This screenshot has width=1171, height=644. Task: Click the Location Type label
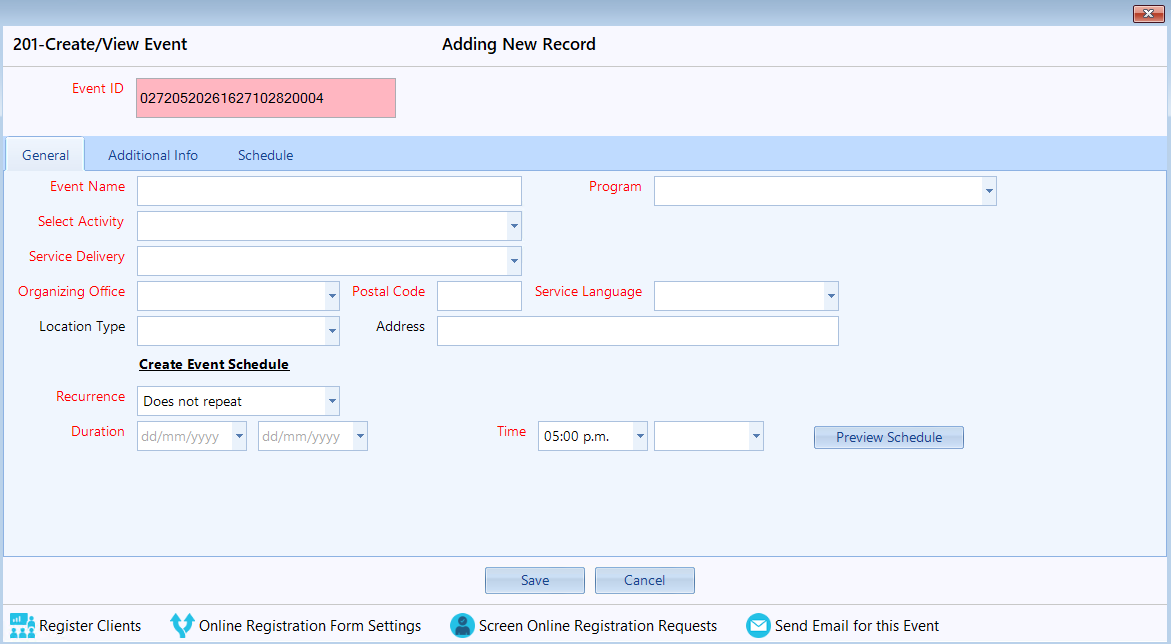coord(82,326)
